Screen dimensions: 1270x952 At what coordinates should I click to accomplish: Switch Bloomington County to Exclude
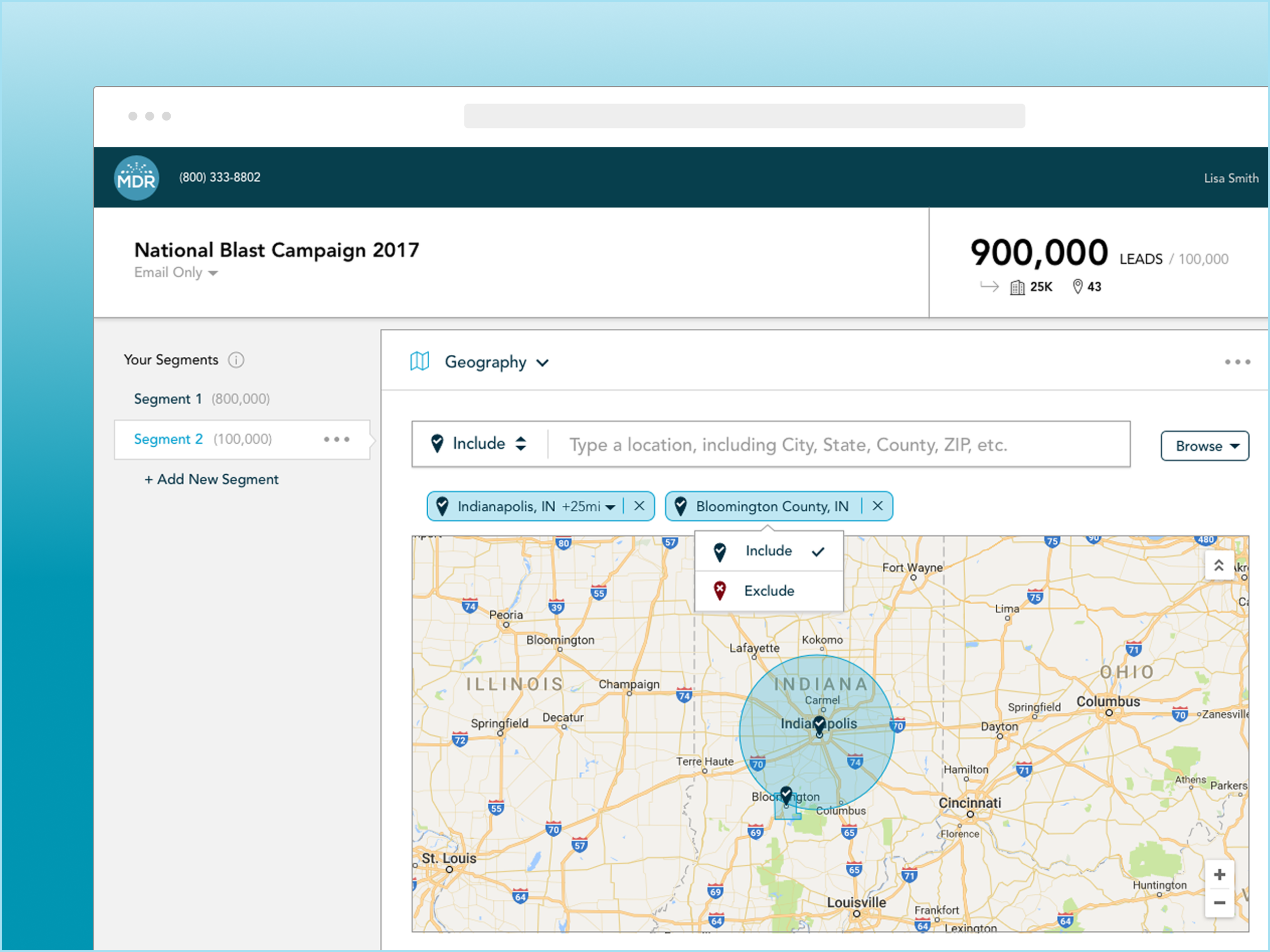click(769, 590)
